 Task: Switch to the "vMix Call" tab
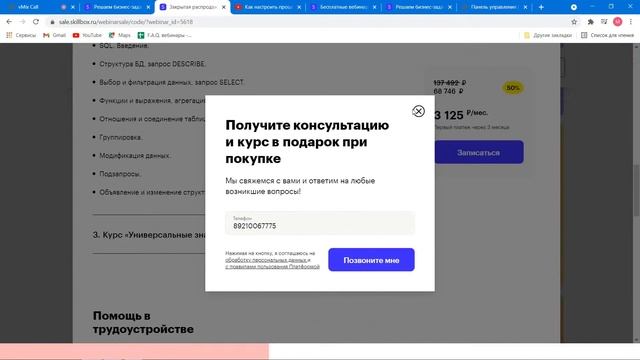coord(35,7)
